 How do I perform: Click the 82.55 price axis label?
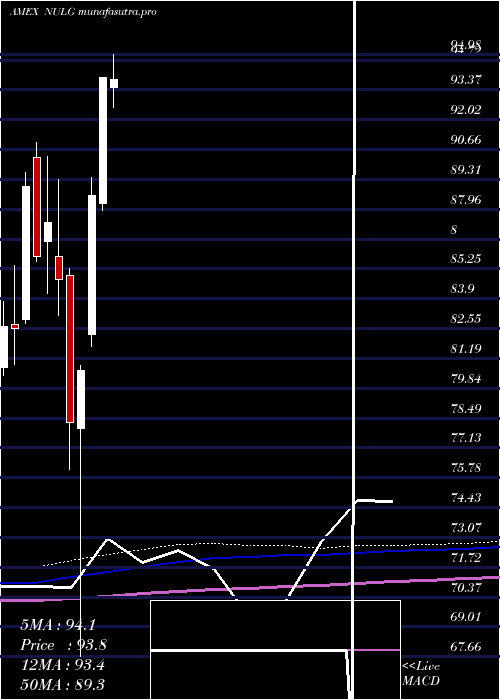[466, 319]
